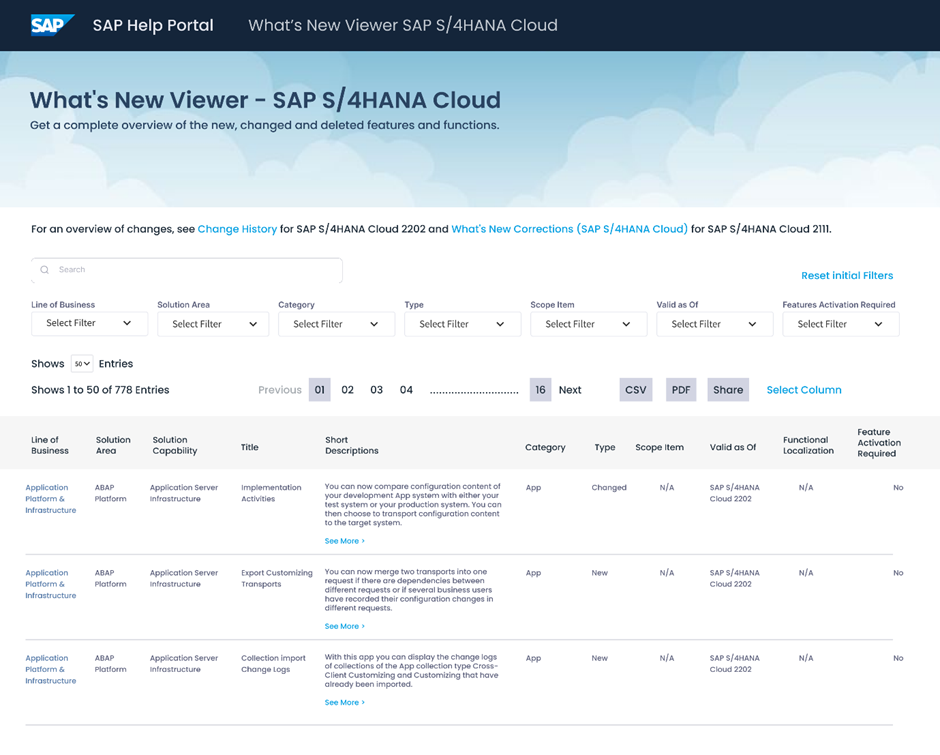Expand the Category filter dropdown

pos(336,324)
